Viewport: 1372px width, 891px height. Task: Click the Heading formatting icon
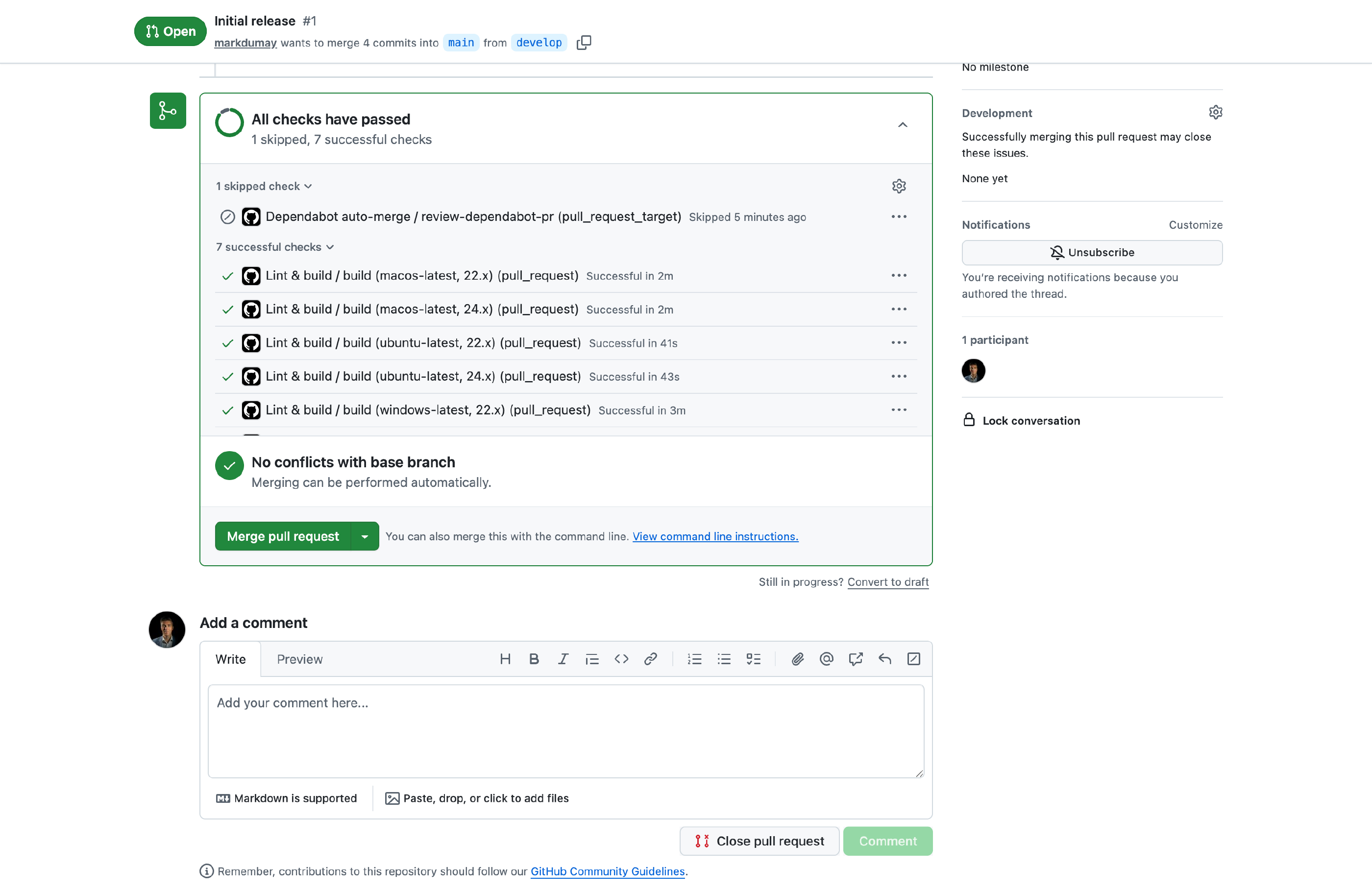click(x=505, y=659)
